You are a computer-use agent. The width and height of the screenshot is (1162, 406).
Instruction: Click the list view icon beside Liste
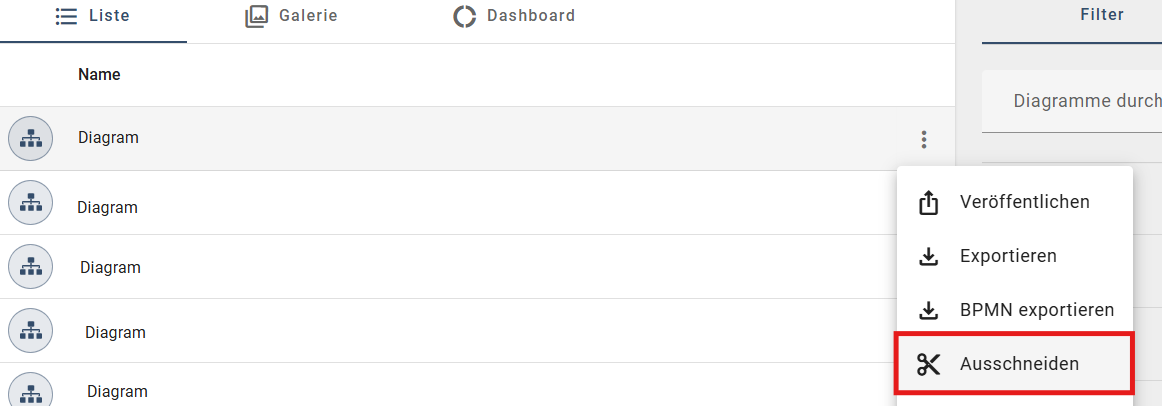pos(67,16)
